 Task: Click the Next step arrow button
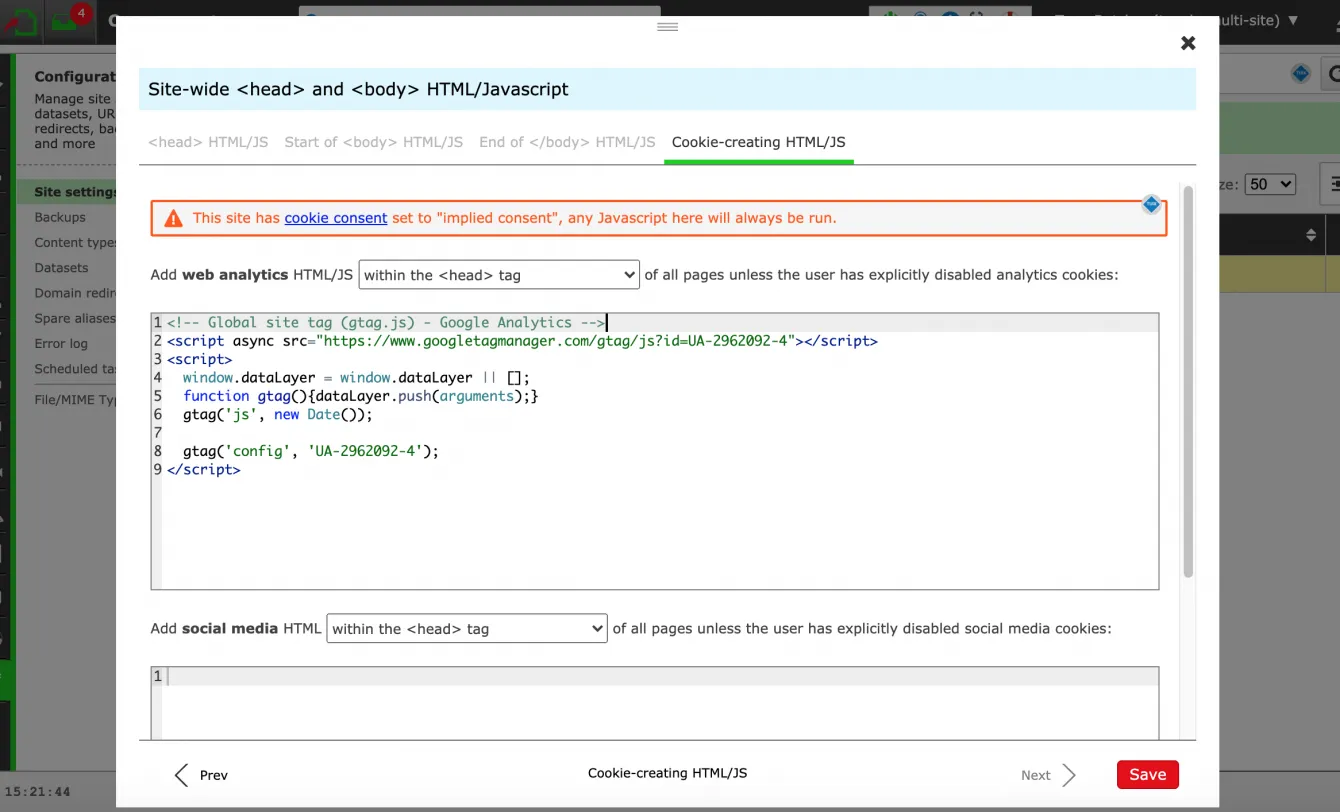pyautogui.click(x=1048, y=775)
